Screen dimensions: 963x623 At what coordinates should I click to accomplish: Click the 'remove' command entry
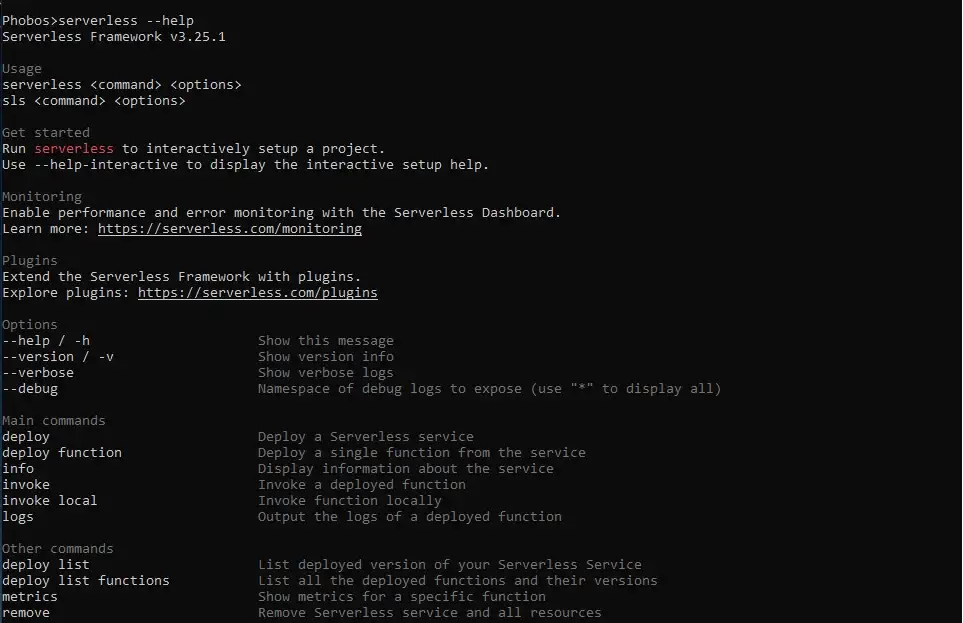click(26, 613)
